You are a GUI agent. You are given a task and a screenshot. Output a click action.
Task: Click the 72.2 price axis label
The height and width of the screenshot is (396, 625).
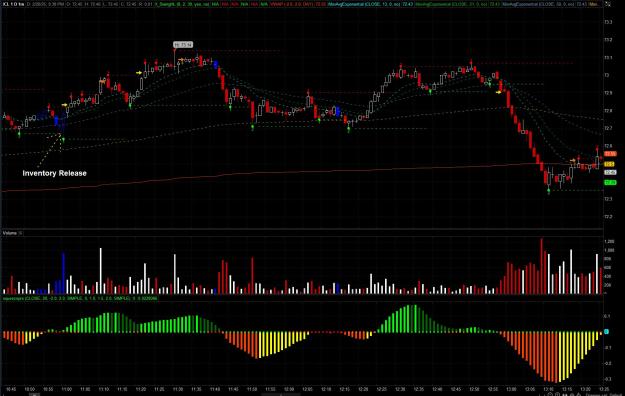[x=608, y=217]
